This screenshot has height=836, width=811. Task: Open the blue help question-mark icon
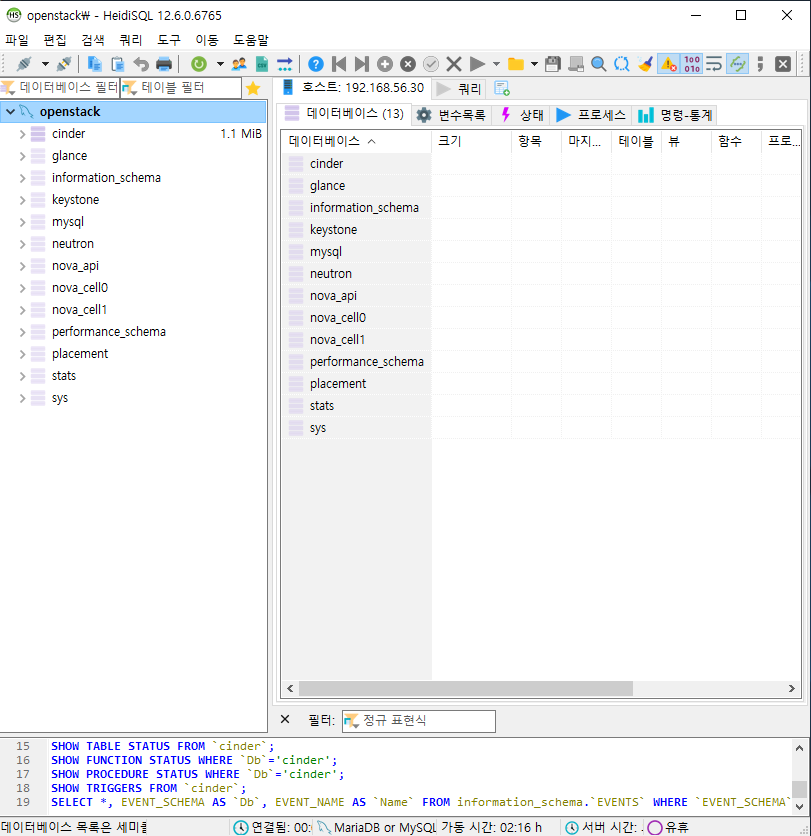pos(316,64)
